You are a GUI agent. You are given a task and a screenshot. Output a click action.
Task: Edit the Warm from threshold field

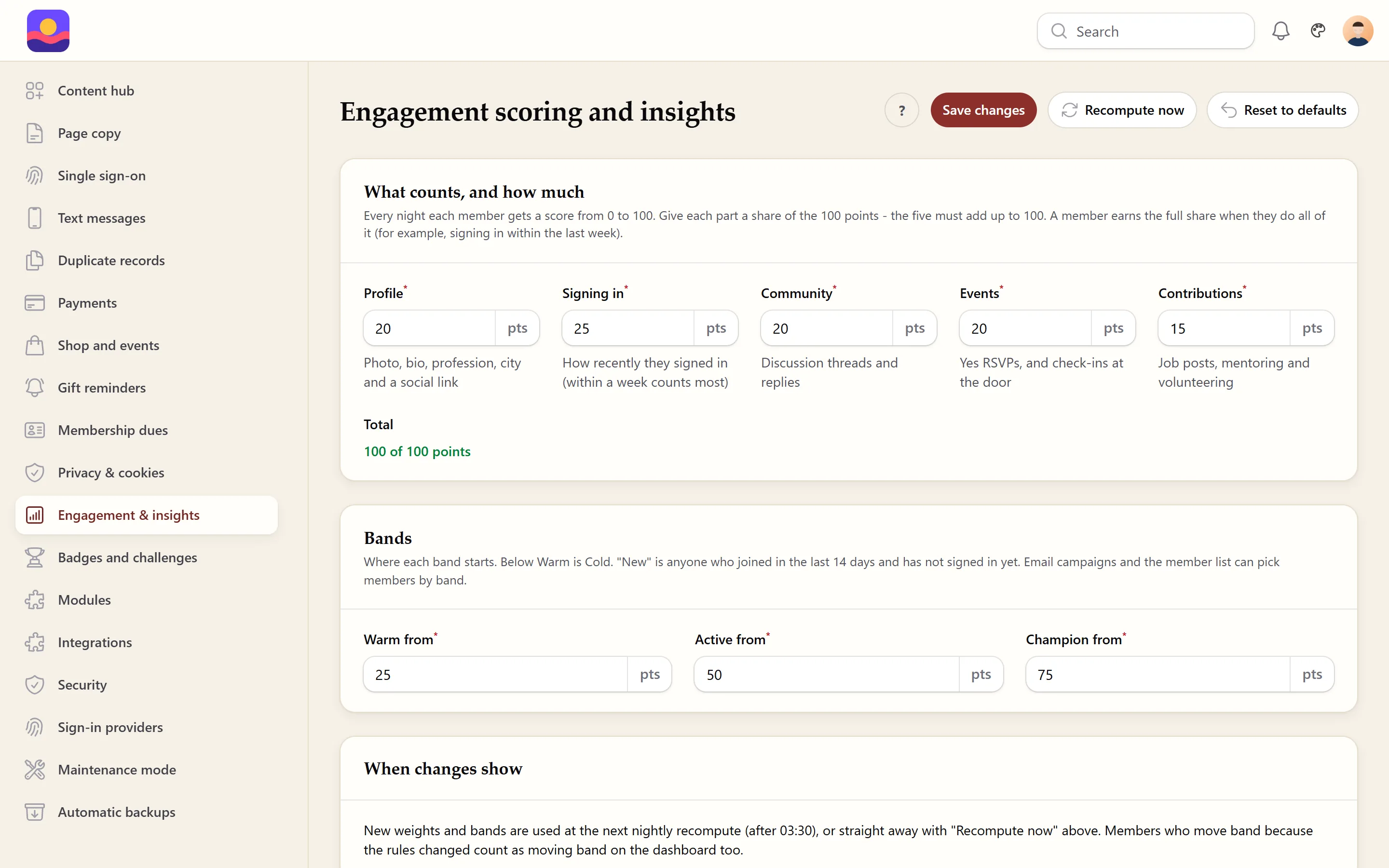(495, 675)
